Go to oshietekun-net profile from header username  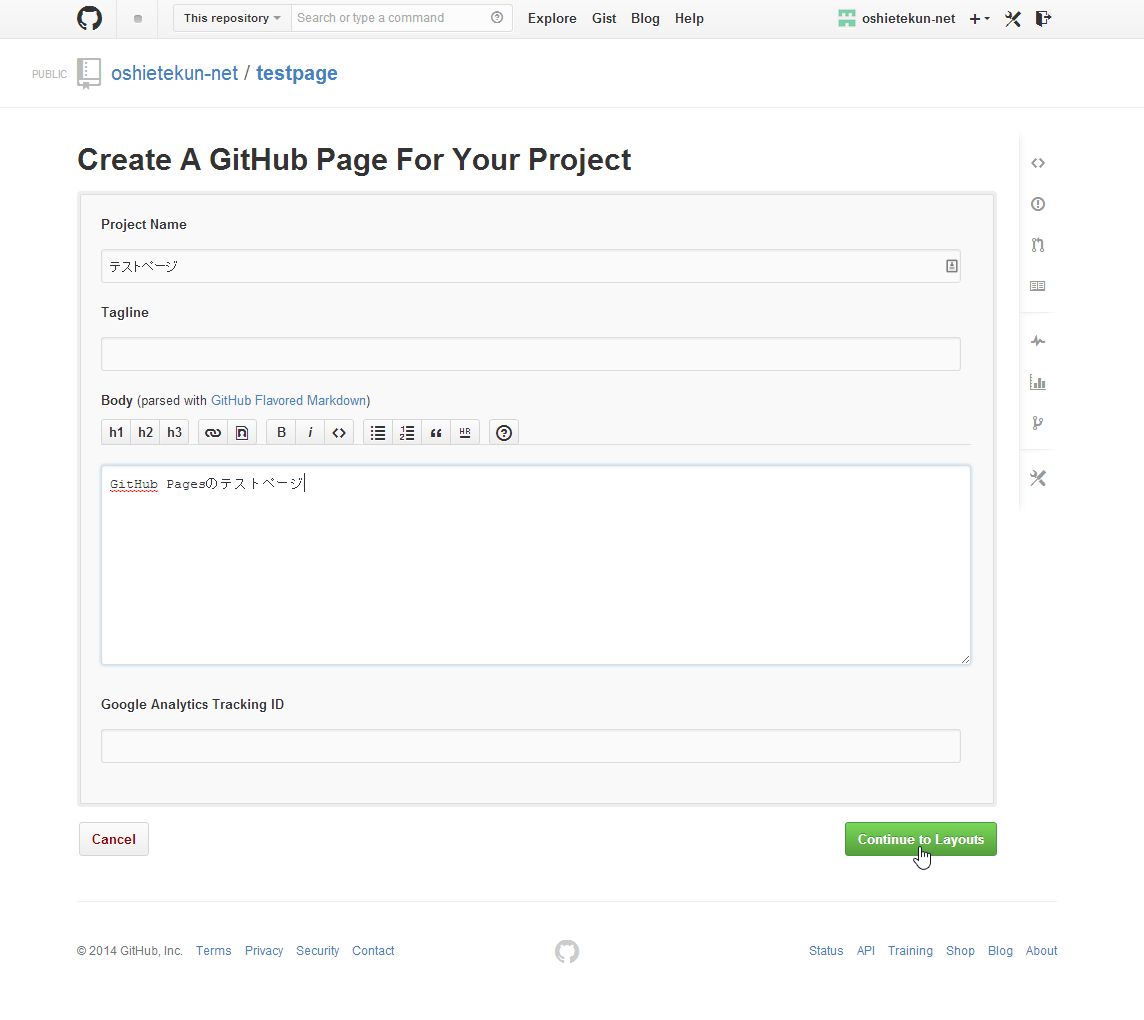click(908, 19)
